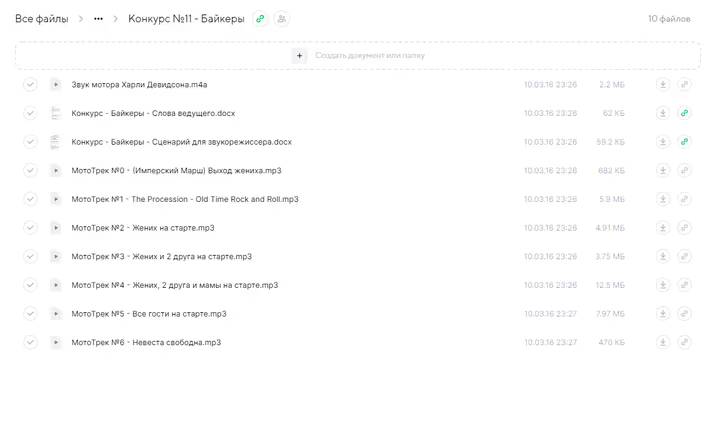709x436 pixels.
Task: Download МотоТрек №4 file
Action: 662,285
